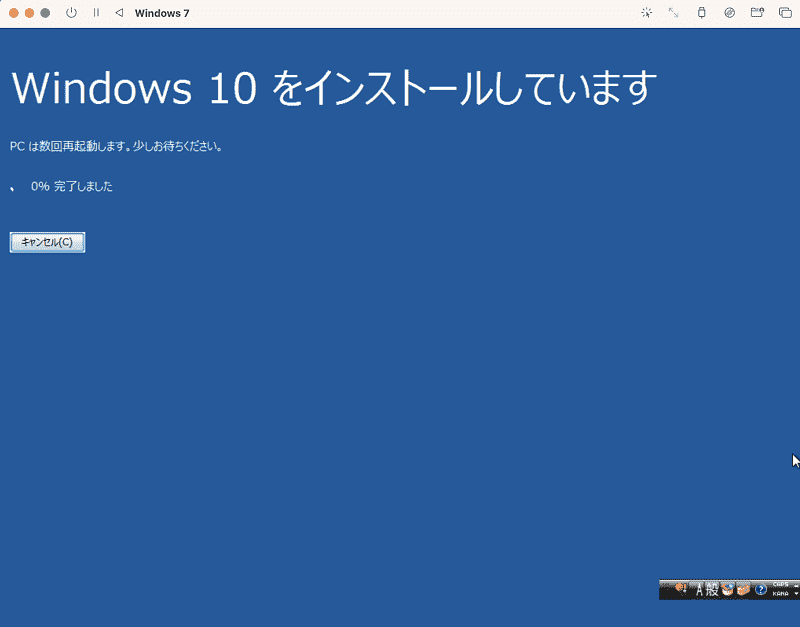This screenshot has height=627, width=800.
Task: Pause the virtual machine
Action: (96, 13)
